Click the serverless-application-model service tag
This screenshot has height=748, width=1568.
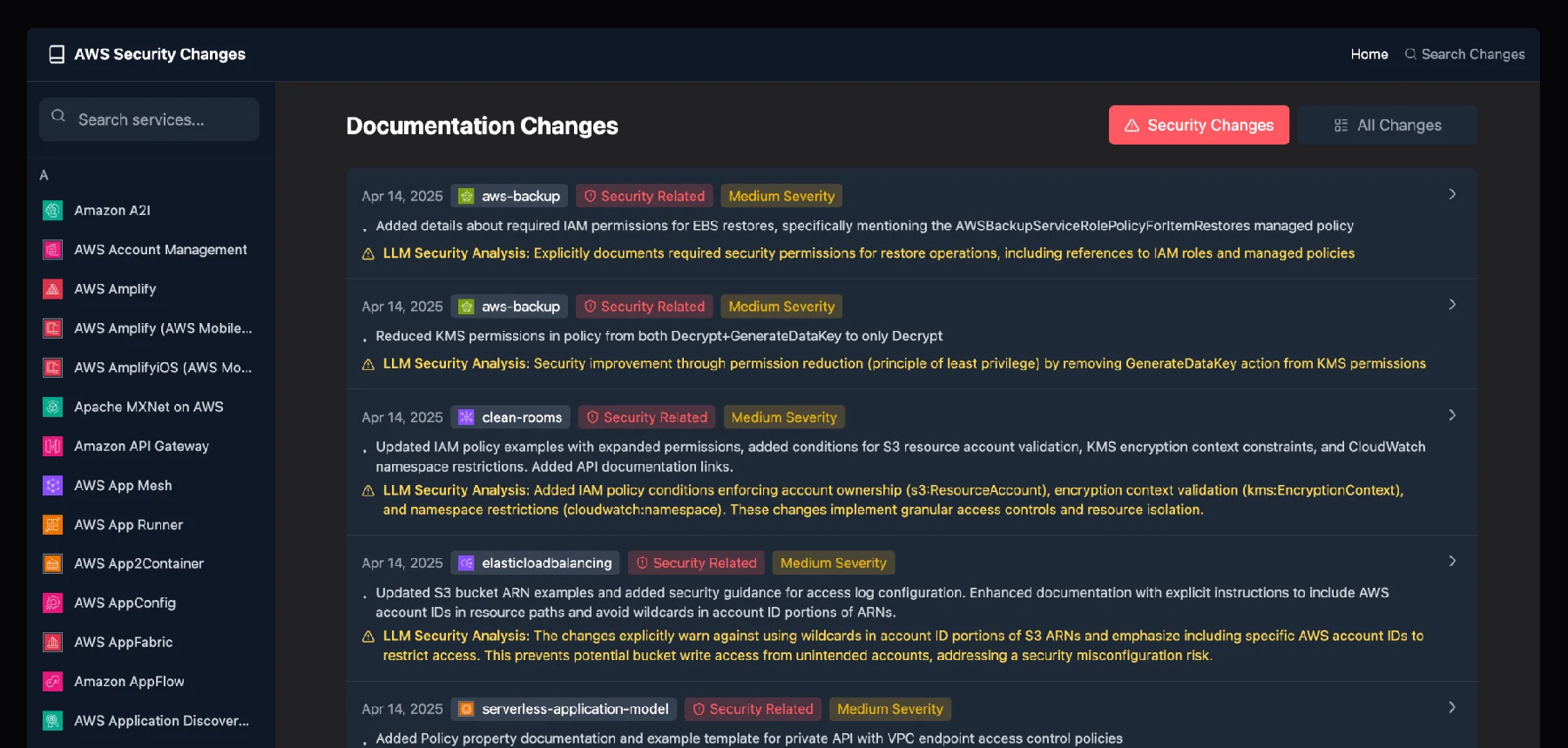(x=564, y=709)
